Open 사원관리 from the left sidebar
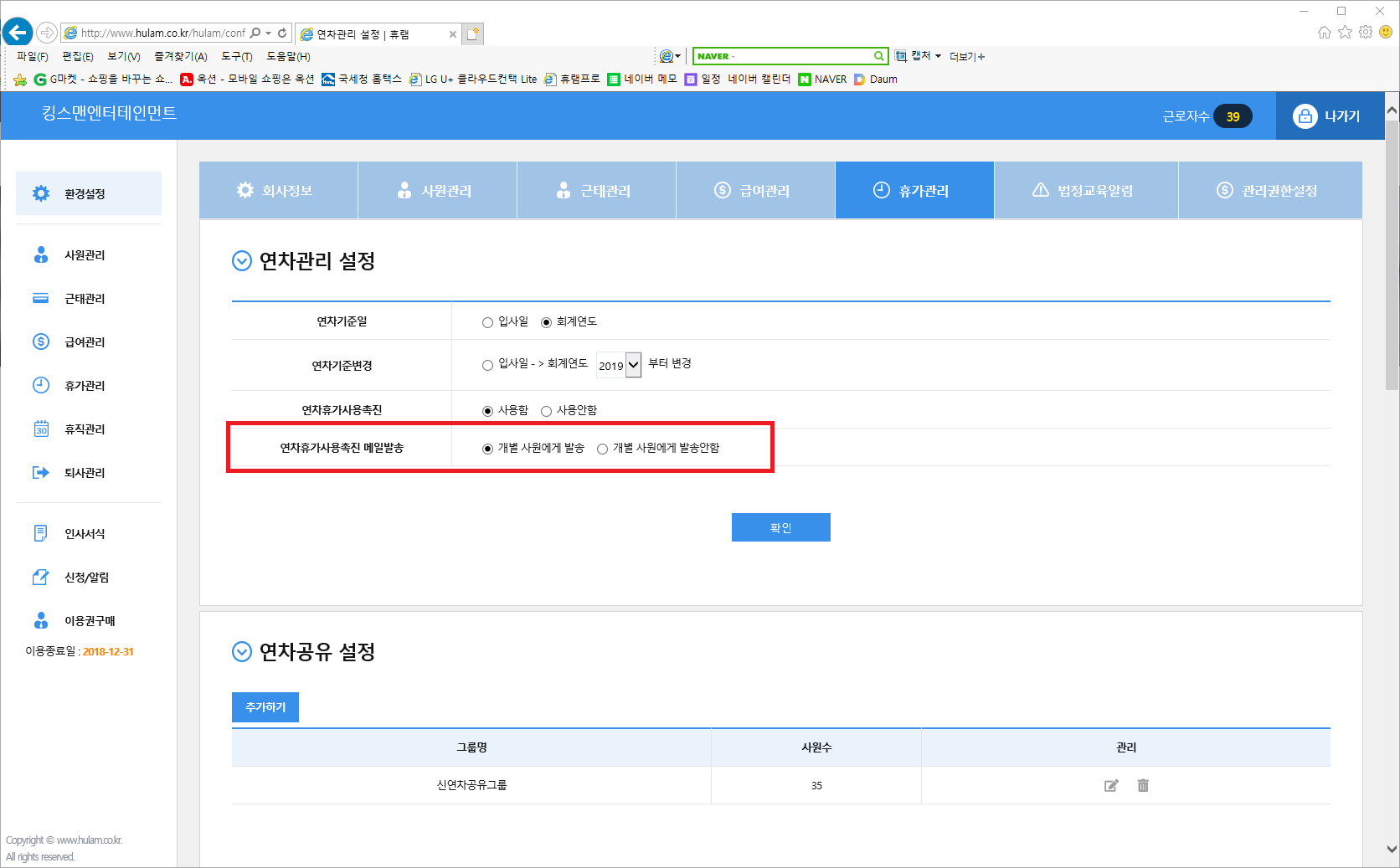1400x868 pixels. (x=84, y=255)
